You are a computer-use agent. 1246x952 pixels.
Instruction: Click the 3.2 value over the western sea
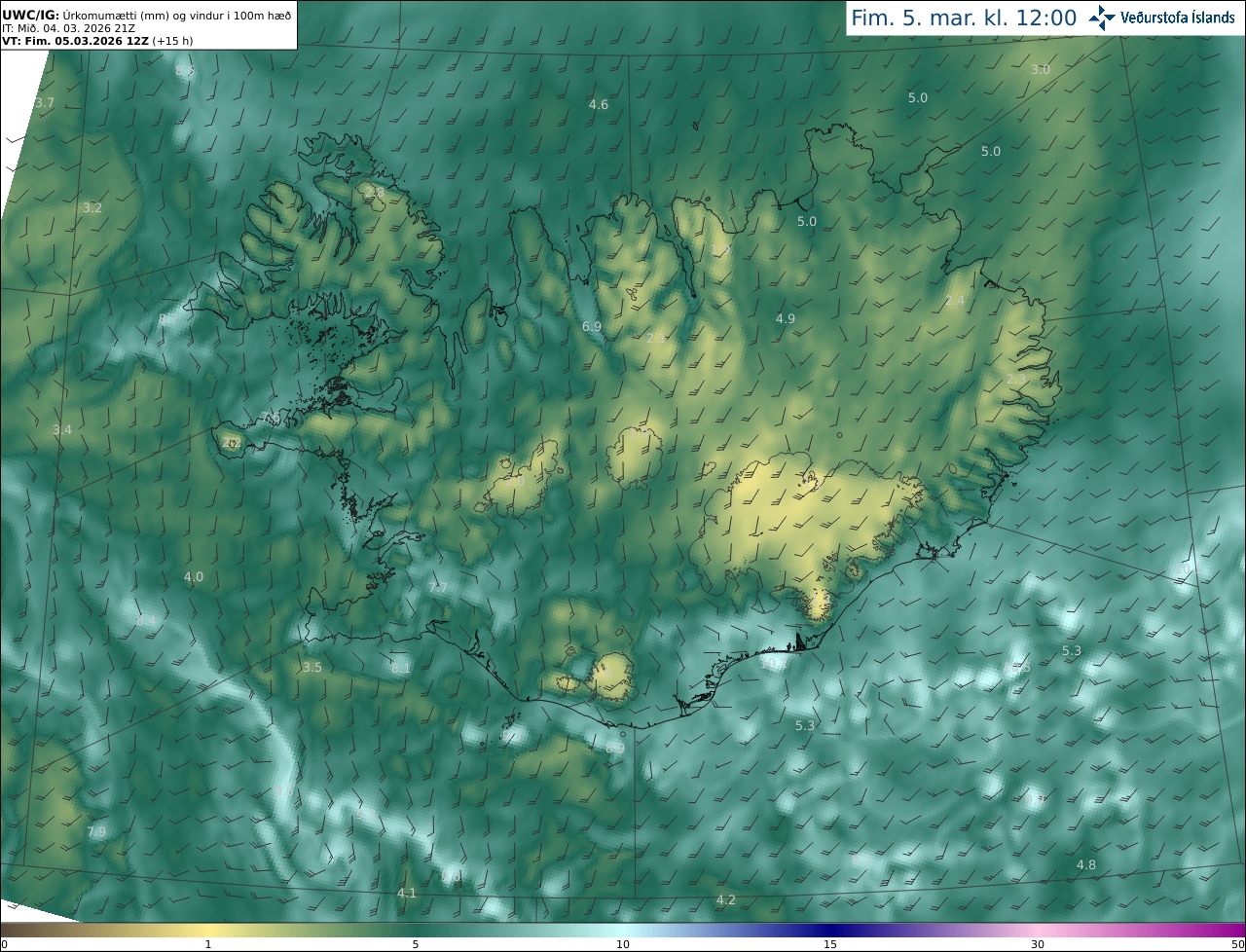[92, 207]
